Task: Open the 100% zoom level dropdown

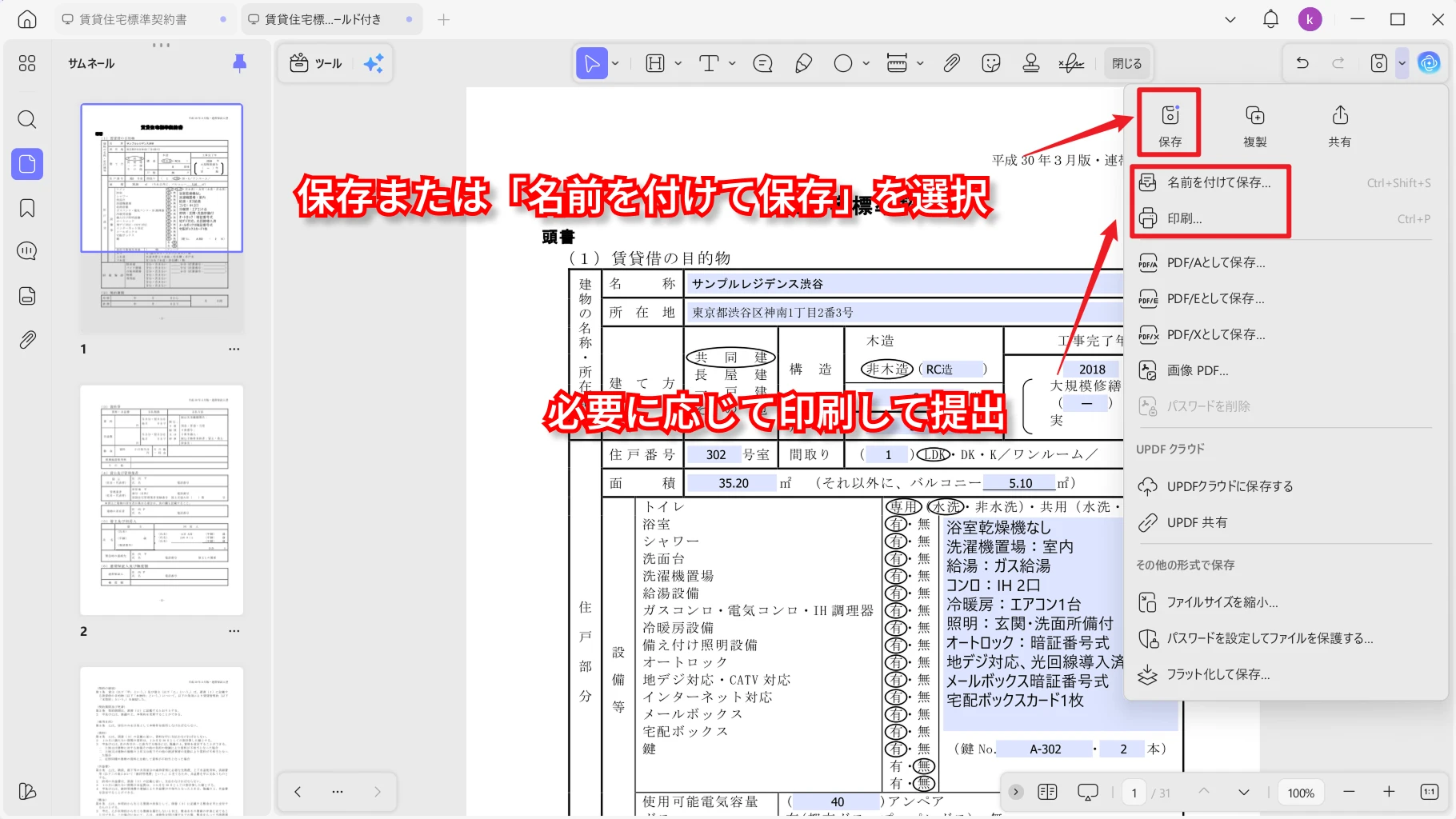Action: (x=1301, y=793)
